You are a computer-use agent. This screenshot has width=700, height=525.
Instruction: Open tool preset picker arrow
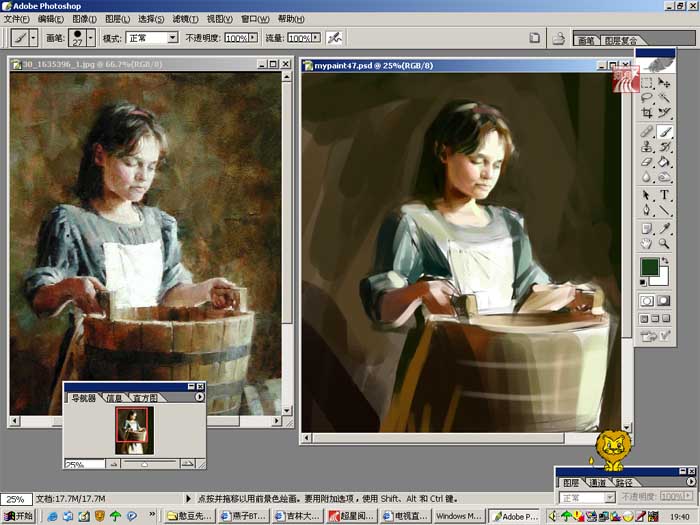[33, 38]
